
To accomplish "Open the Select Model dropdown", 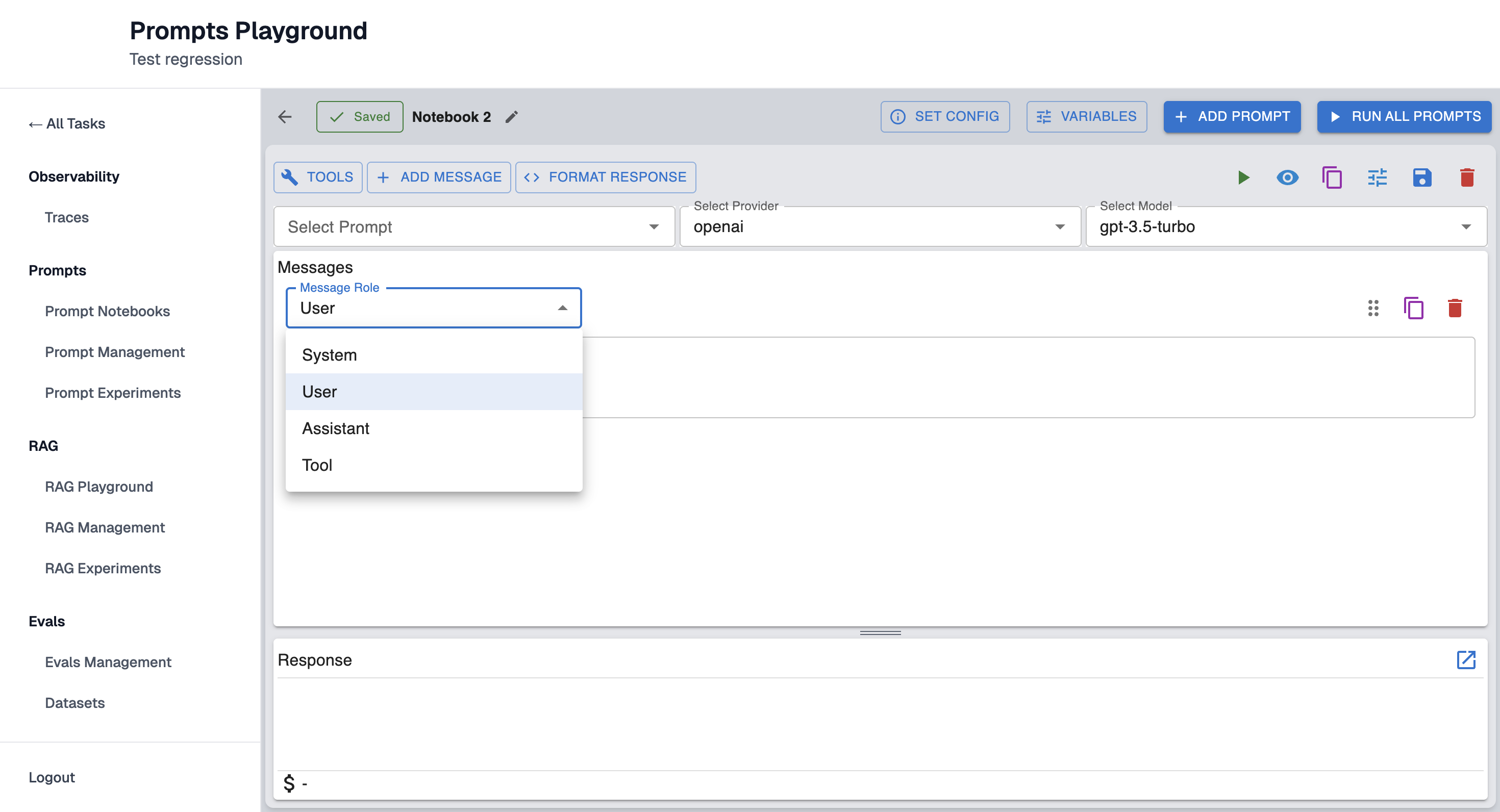I will click(x=1285, y=227).
